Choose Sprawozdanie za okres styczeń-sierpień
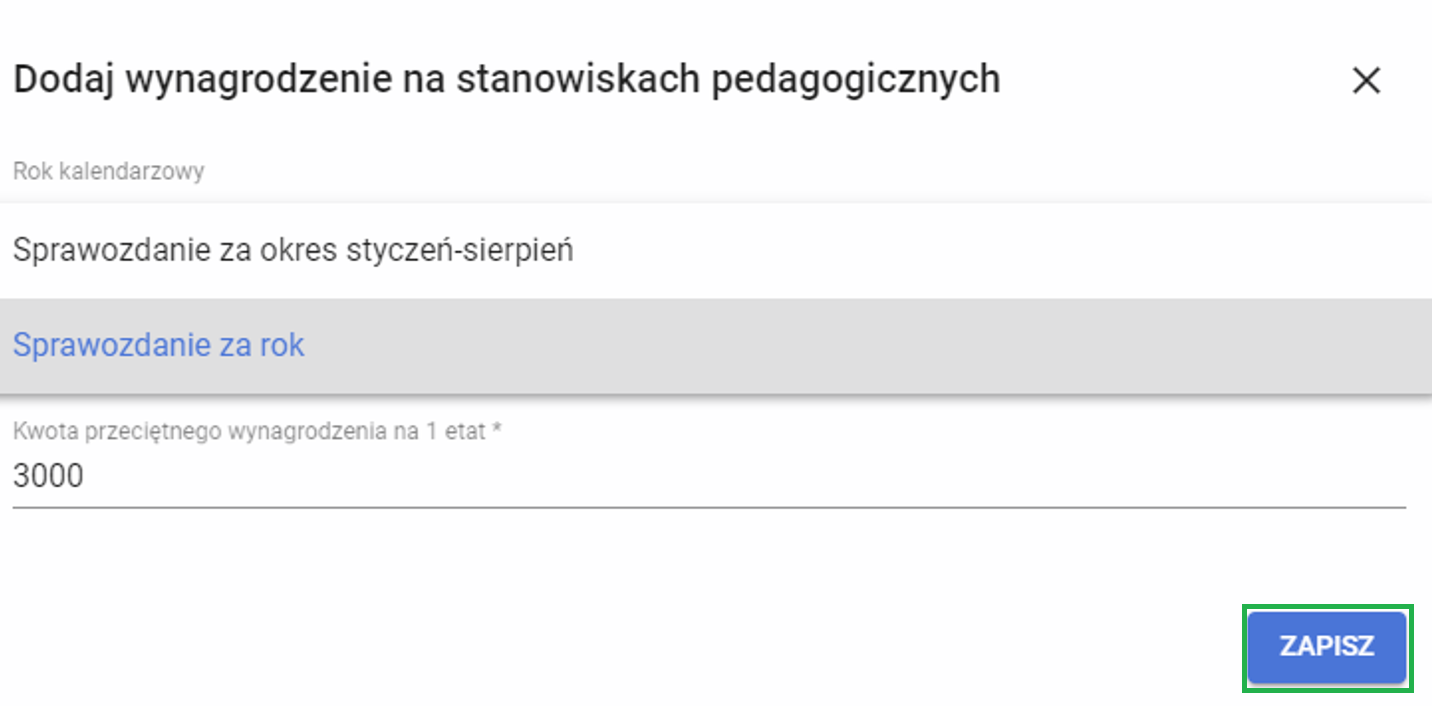The image size is (1435, 711). [293, 249]
